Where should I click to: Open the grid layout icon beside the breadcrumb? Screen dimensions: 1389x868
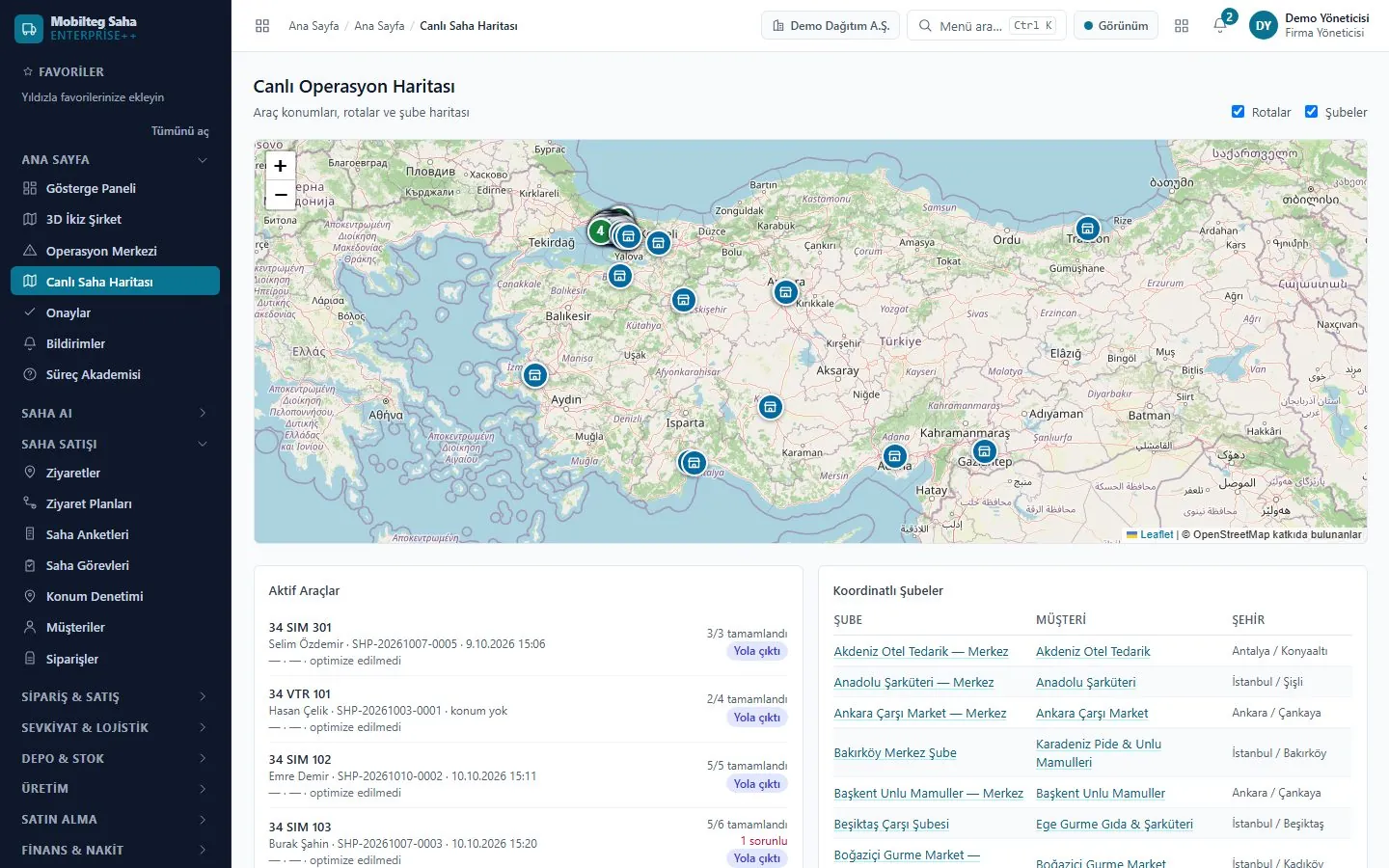coord(262,26)
